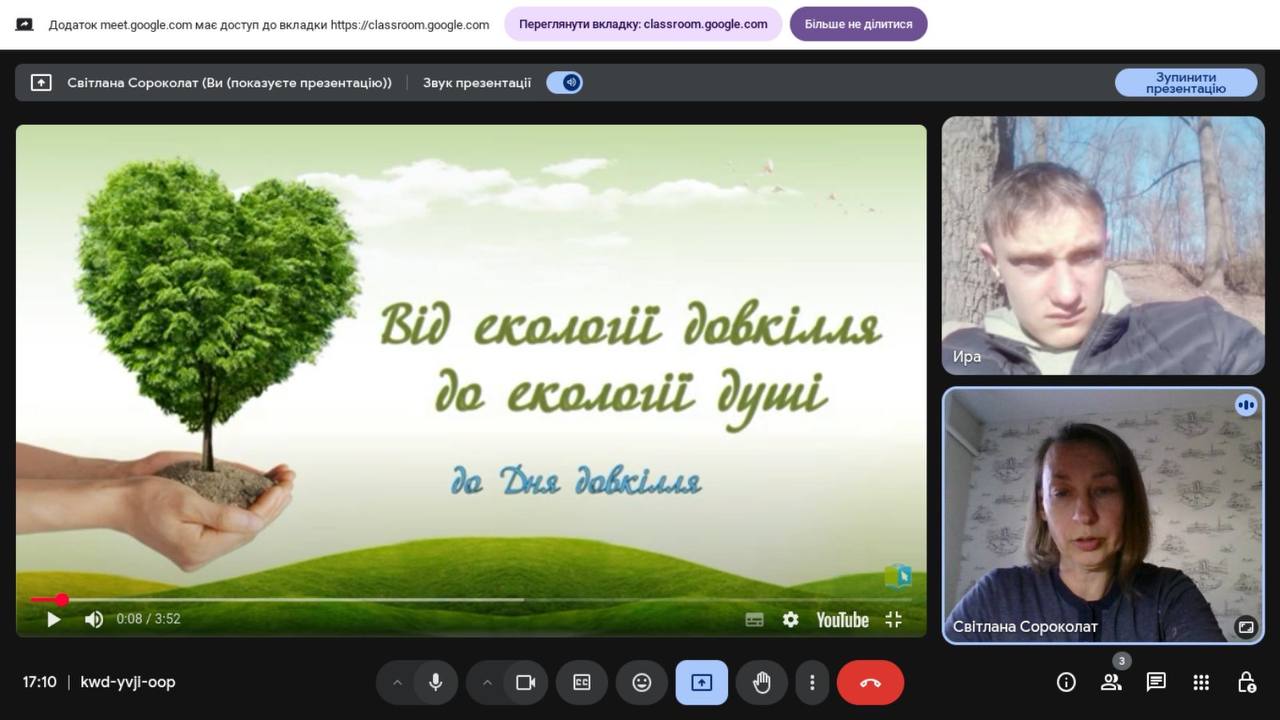Show participants list
1280x720 pixels.
[x=1111, y=682]
